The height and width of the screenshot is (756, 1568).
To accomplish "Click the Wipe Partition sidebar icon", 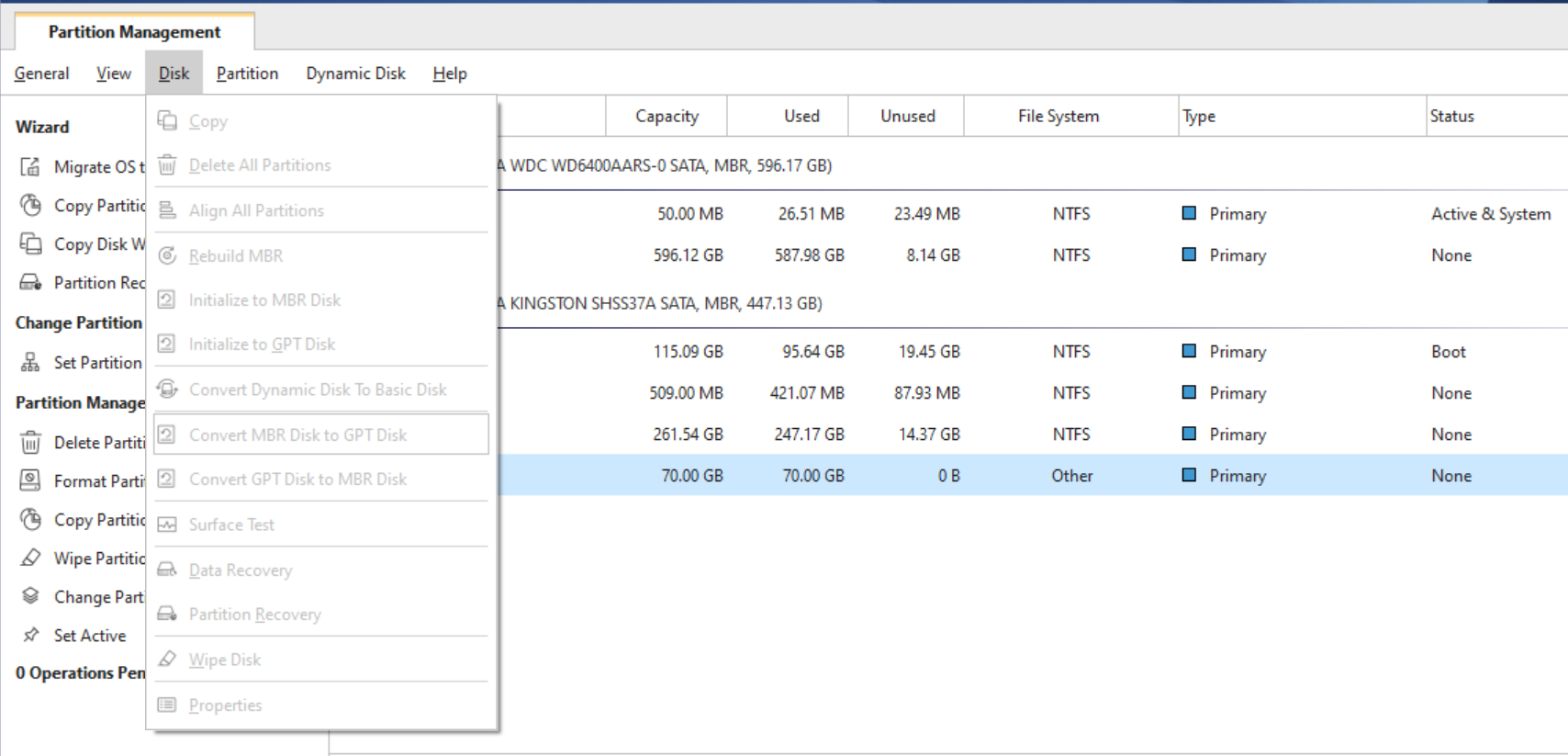I will click(x=30, y=558).
